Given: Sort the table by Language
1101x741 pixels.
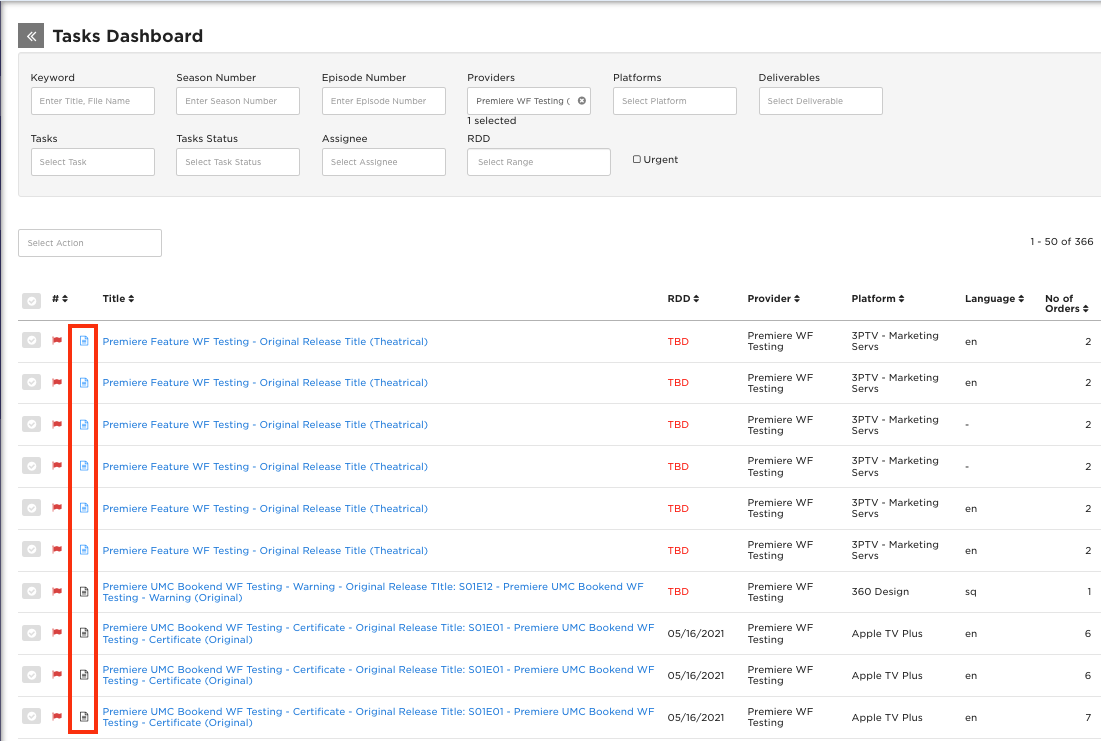Looking at the screenshot, I should (x=994, y=299).
